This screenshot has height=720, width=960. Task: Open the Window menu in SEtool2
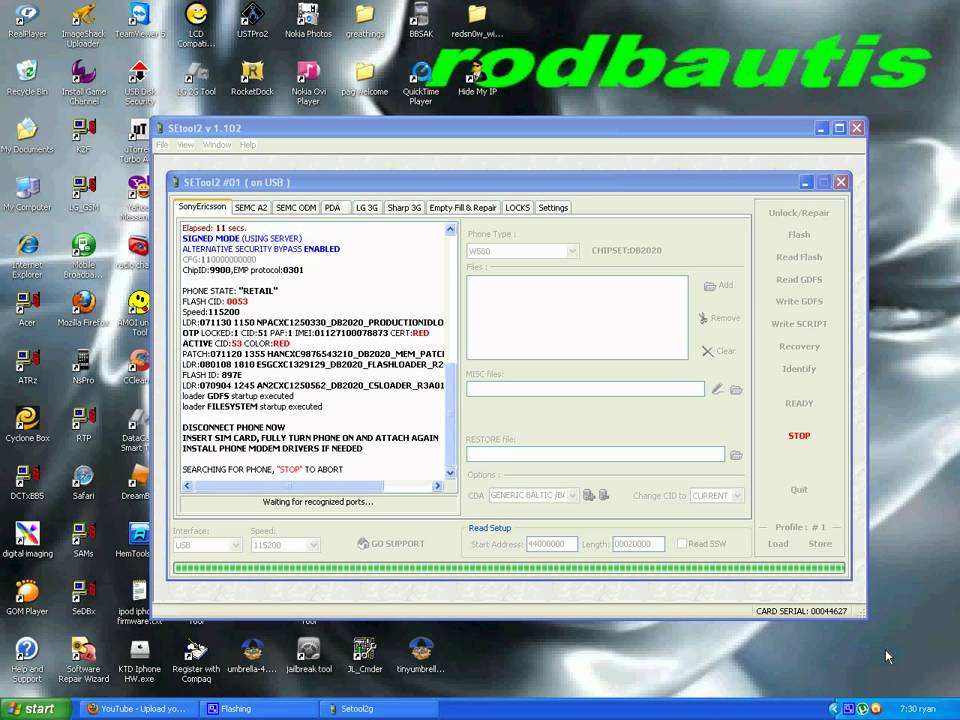click(x=217, y=145)
